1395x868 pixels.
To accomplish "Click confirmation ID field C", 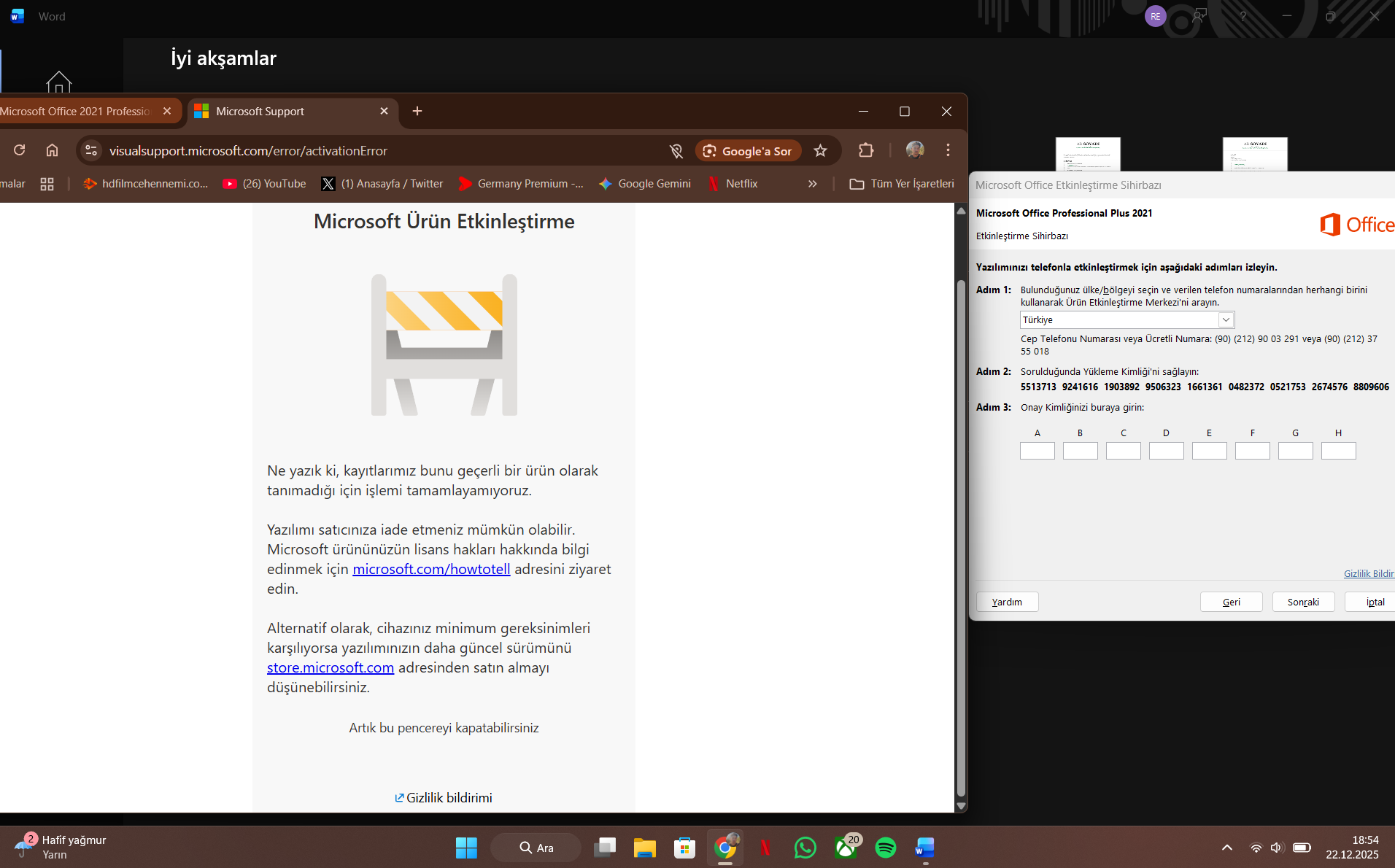I will (1124, 451).
